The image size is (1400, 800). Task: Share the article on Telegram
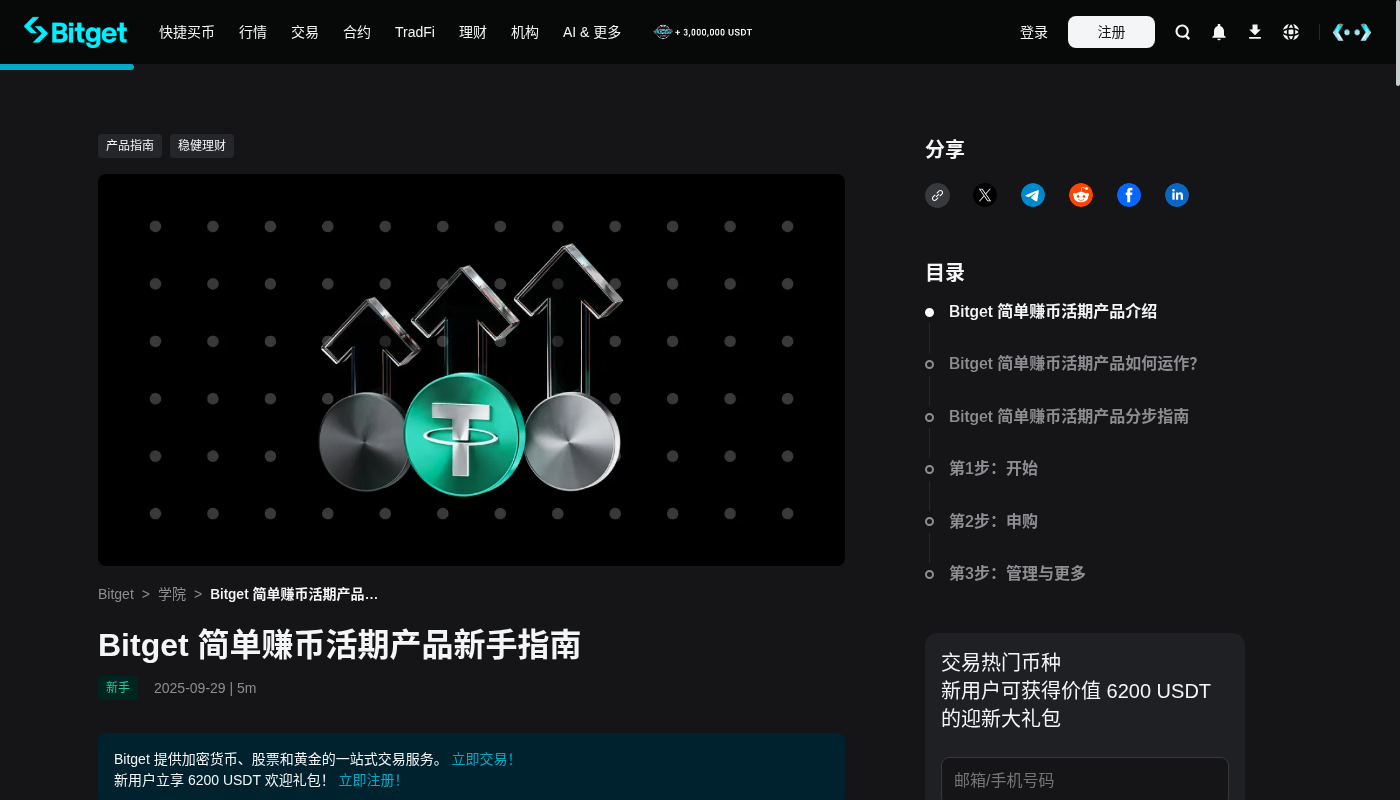tap(1033, 195)
